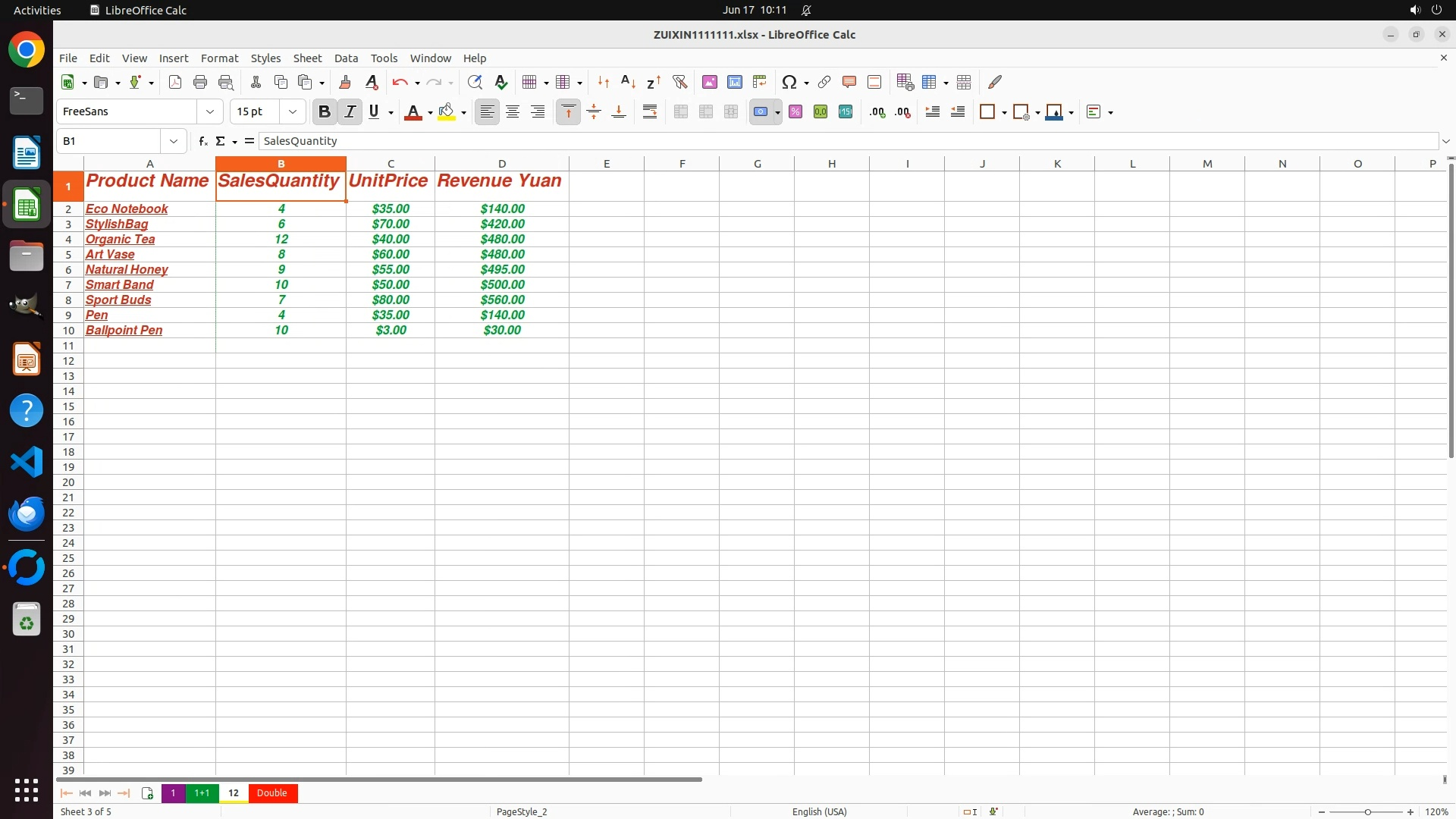Open the font name dropdown
Image resolution: width=1456 pixels, height=819 pixels.
pos(210,111)
